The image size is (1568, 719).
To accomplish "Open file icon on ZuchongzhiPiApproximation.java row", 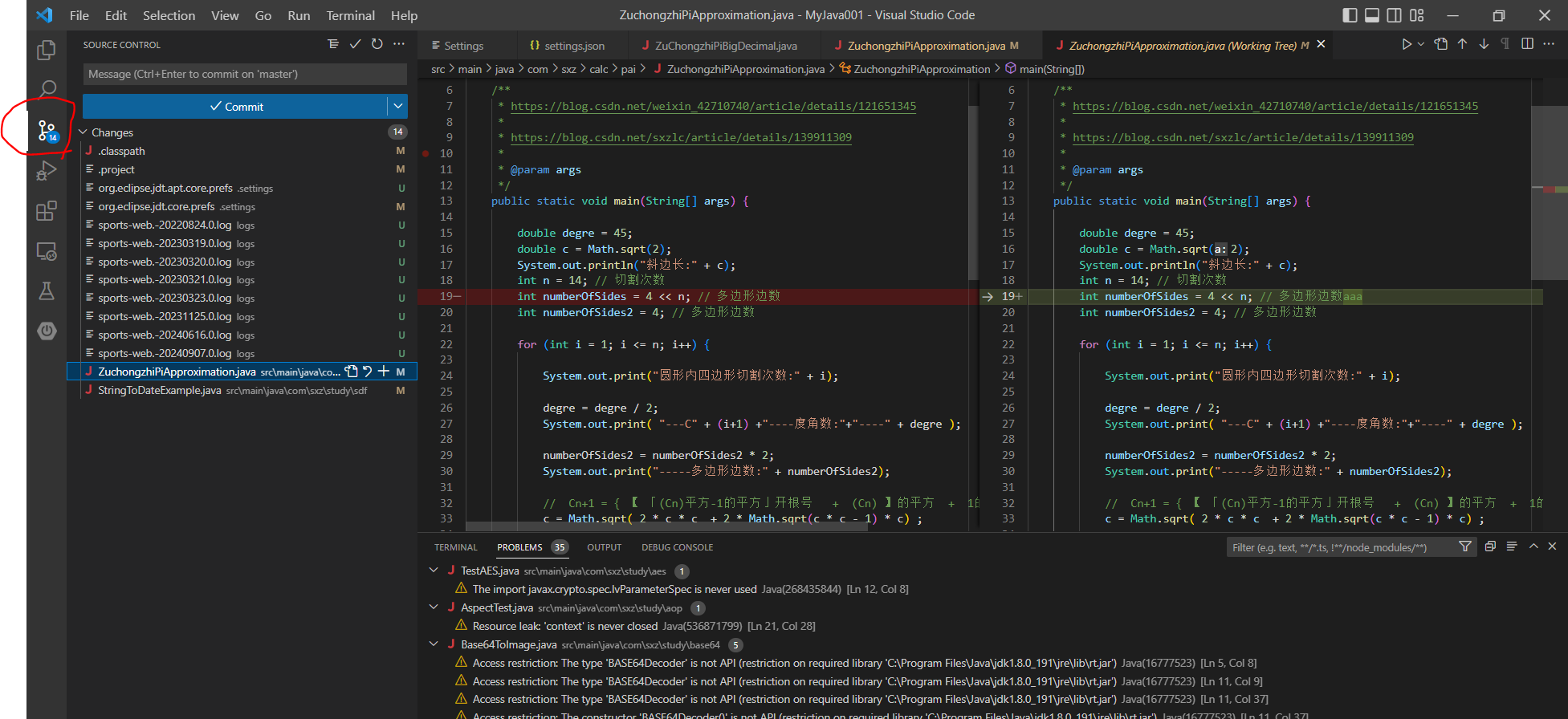I will (351, 371).
